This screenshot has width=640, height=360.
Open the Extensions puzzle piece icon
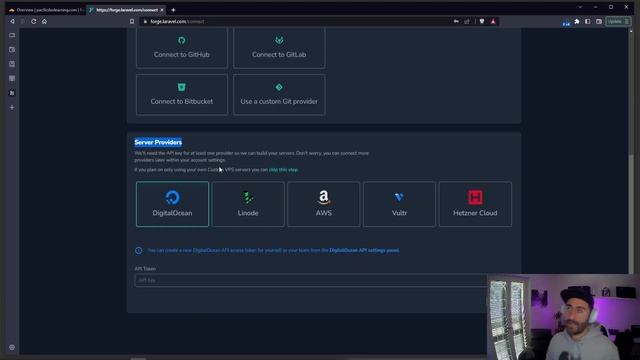click(577, 21)
